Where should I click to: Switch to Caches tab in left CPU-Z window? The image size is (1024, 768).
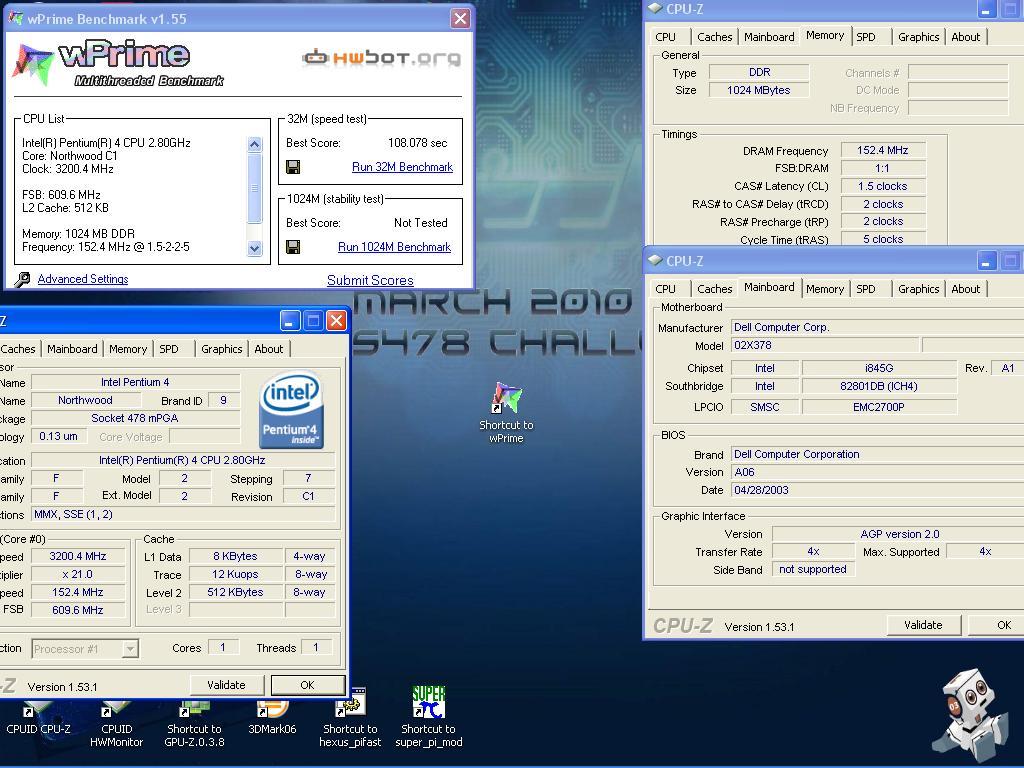18,349
